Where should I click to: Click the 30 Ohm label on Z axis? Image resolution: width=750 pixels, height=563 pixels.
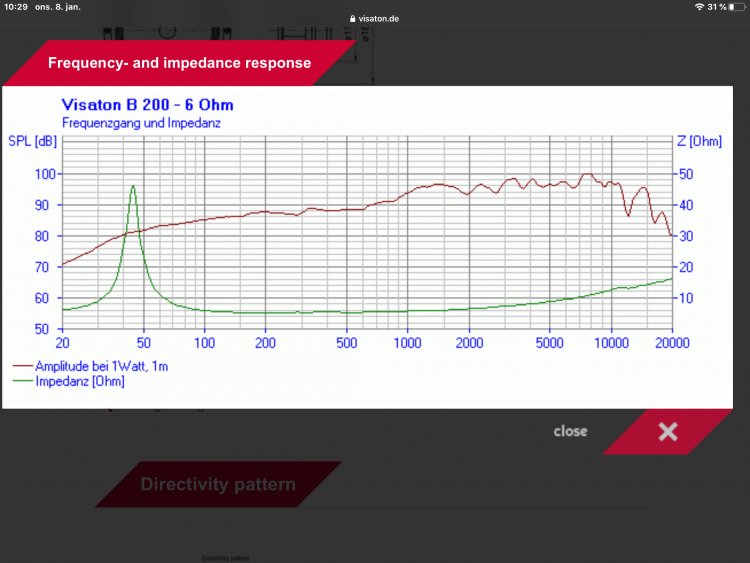click(686, 236)
